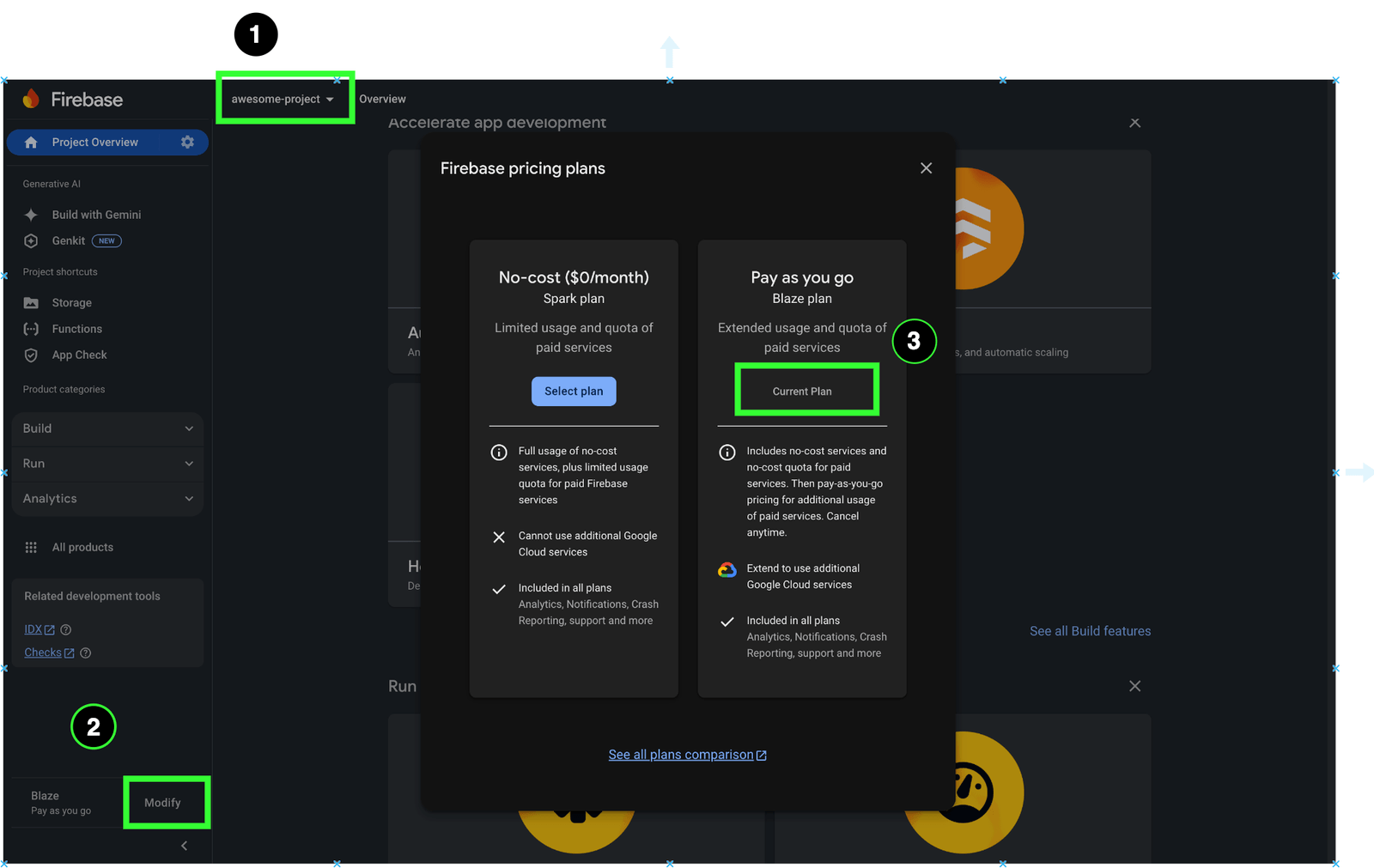Open project settings gear icon
The height and width of the screenshot is (868, 1374).
[187, 142]
